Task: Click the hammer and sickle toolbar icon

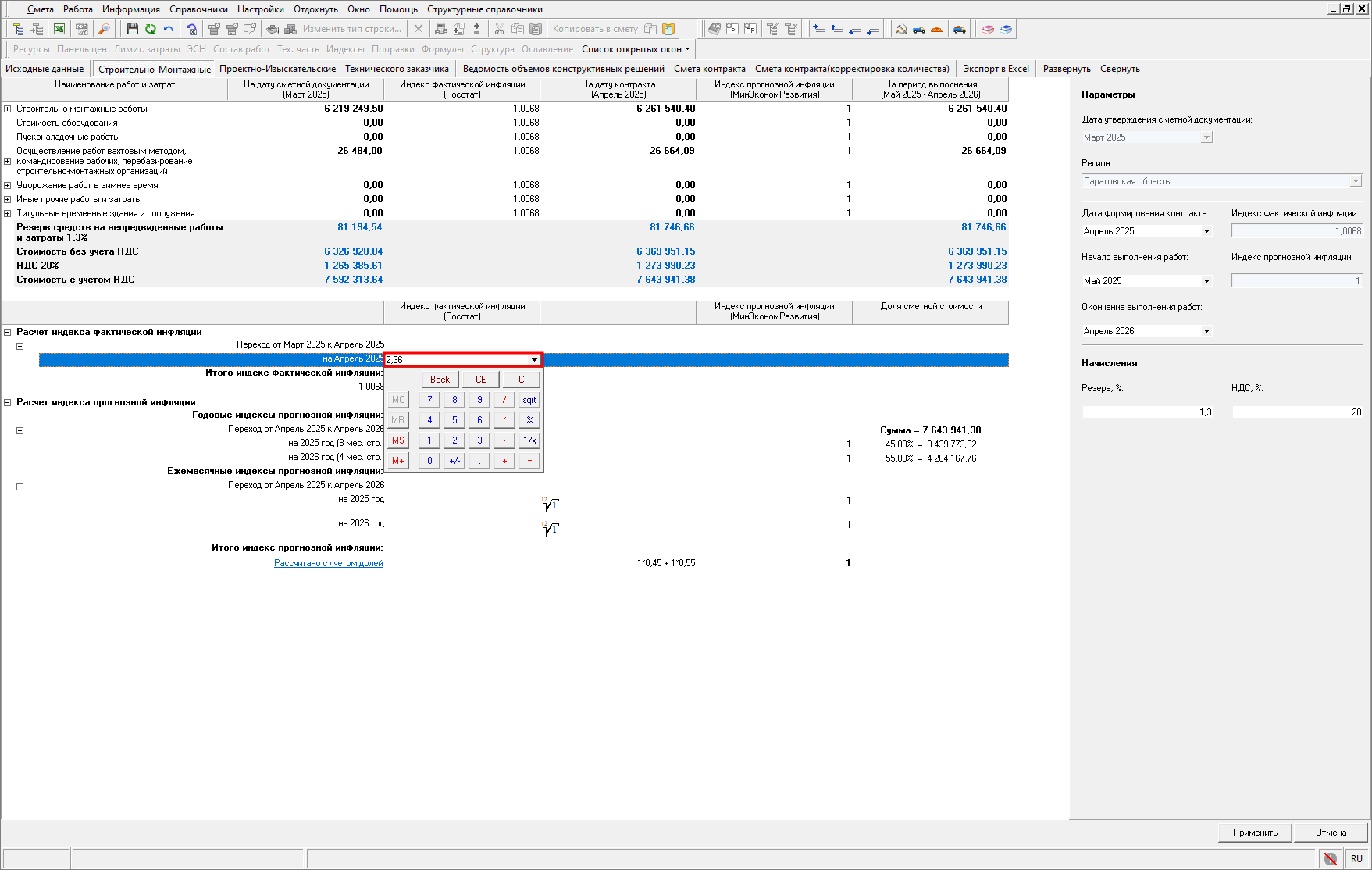Action: 901,29
